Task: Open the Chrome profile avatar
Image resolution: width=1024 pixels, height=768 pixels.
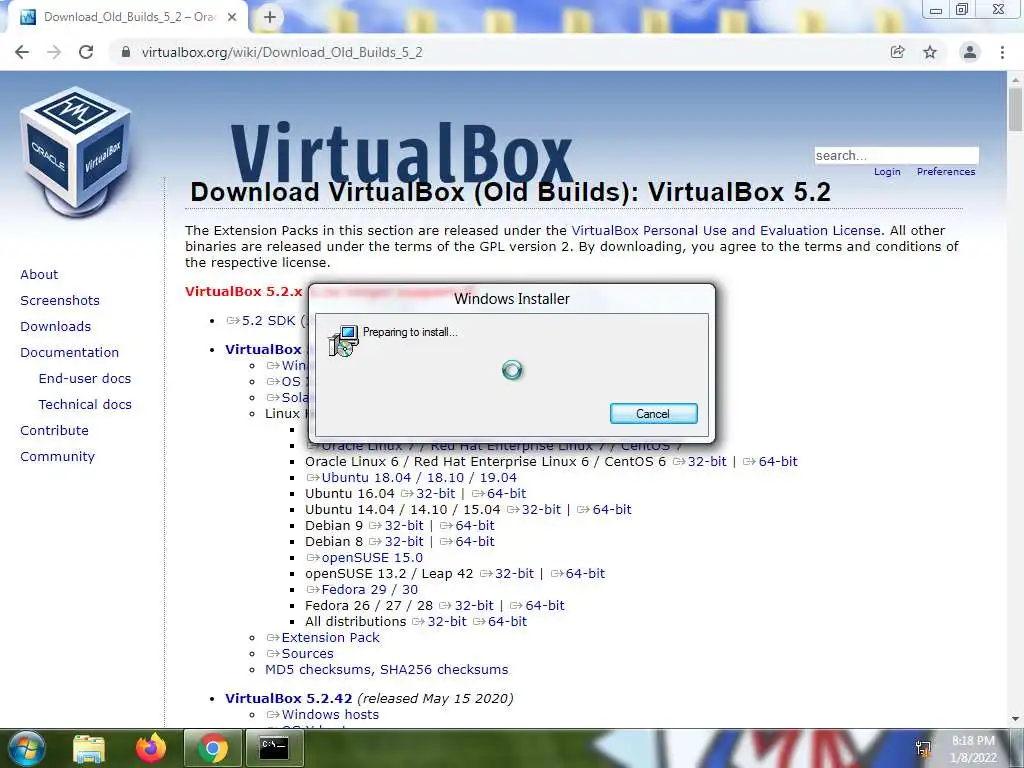Action: (970, 52)
